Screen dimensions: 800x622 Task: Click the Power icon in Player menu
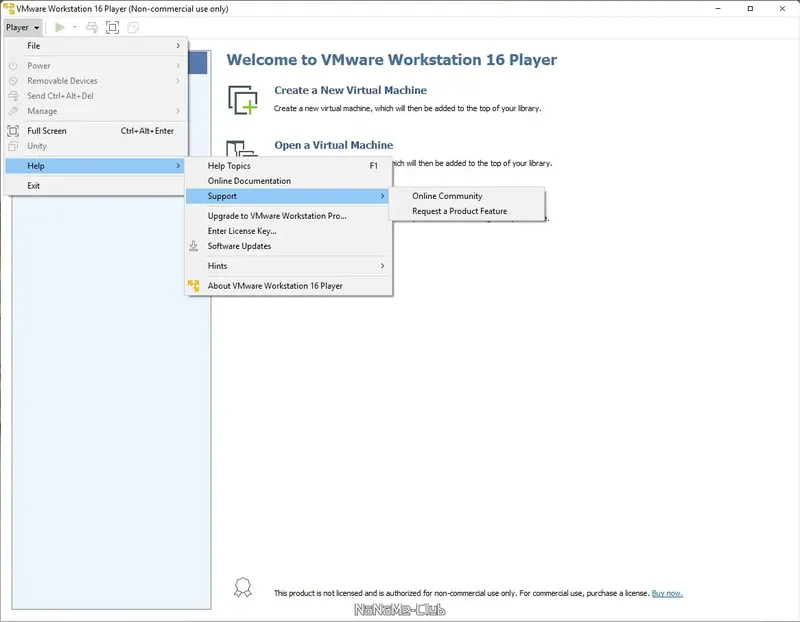(13, 66)
